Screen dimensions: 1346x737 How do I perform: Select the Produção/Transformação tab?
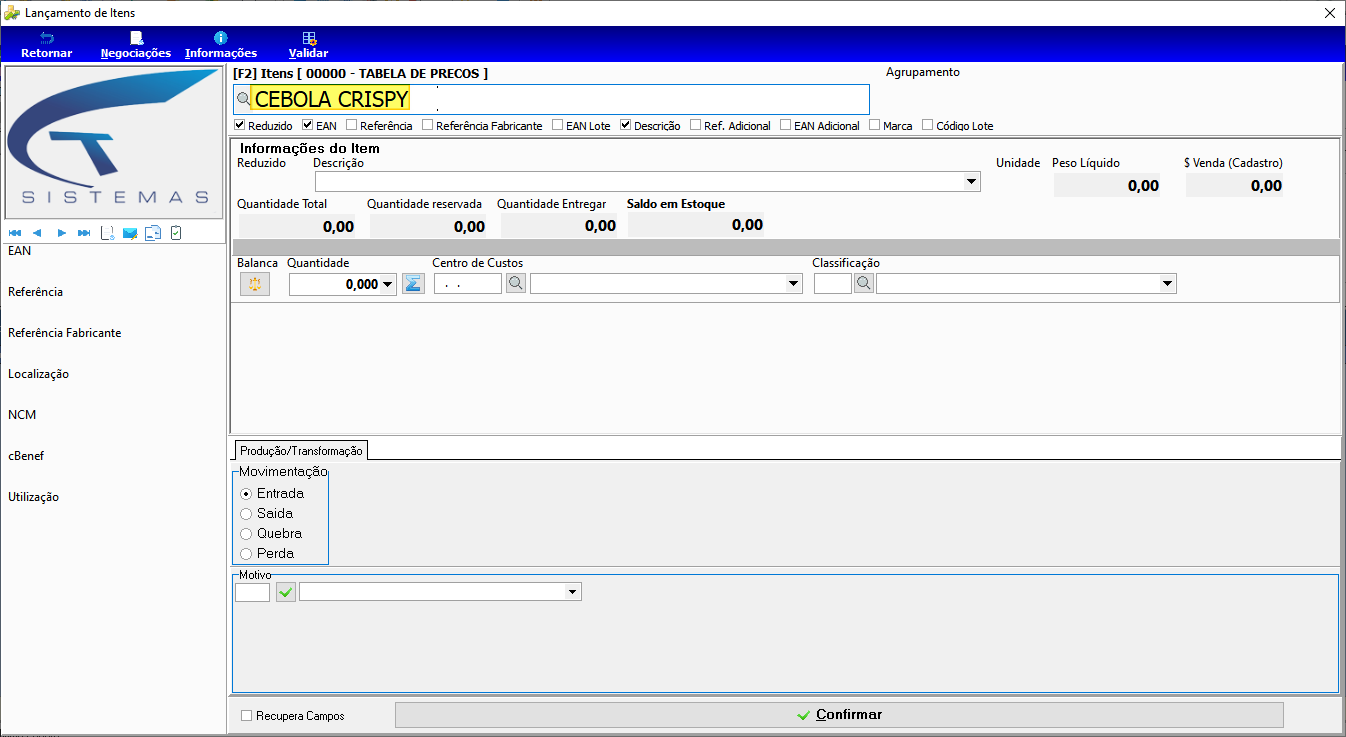[300, 451]
